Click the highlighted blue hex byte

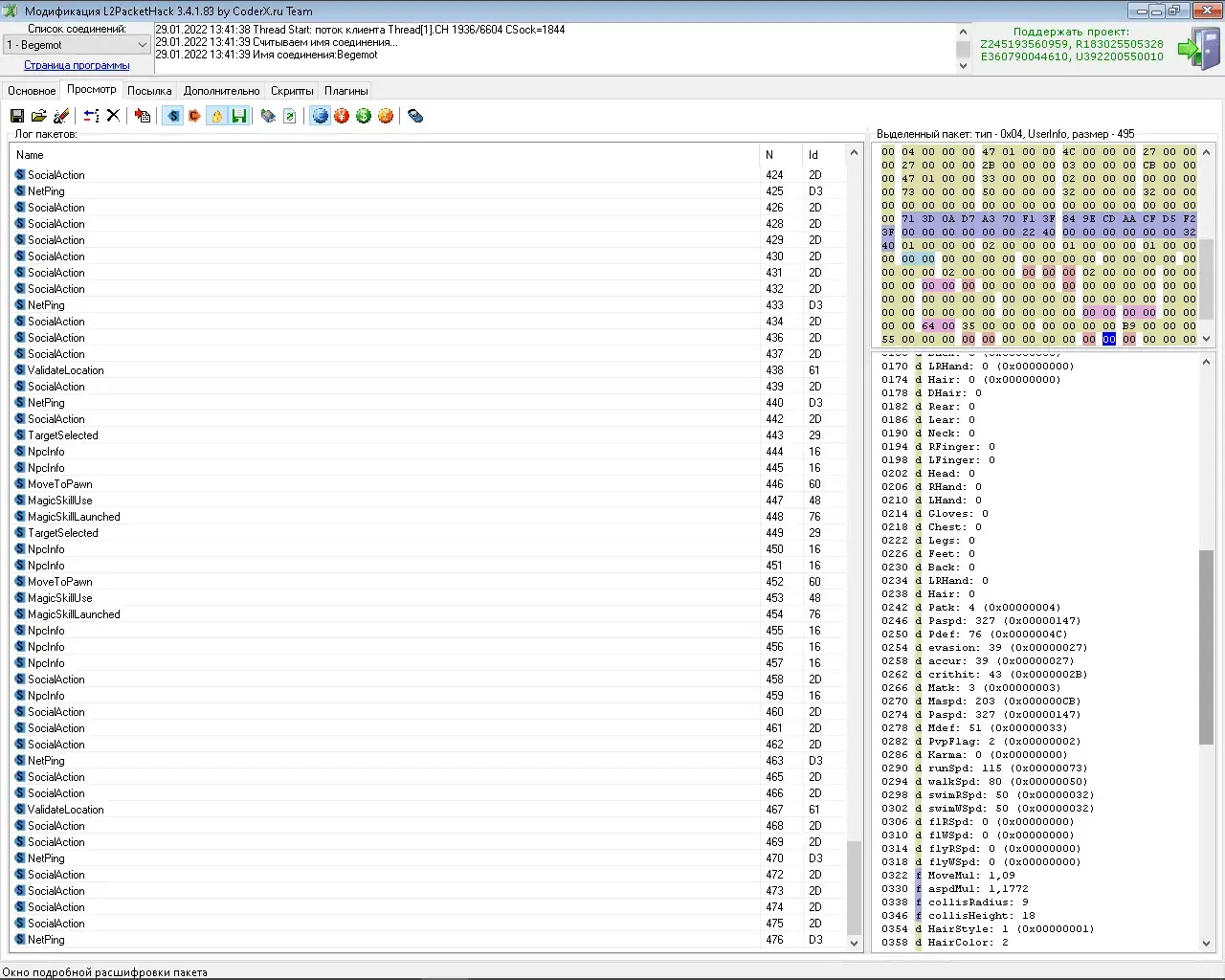1108,339
